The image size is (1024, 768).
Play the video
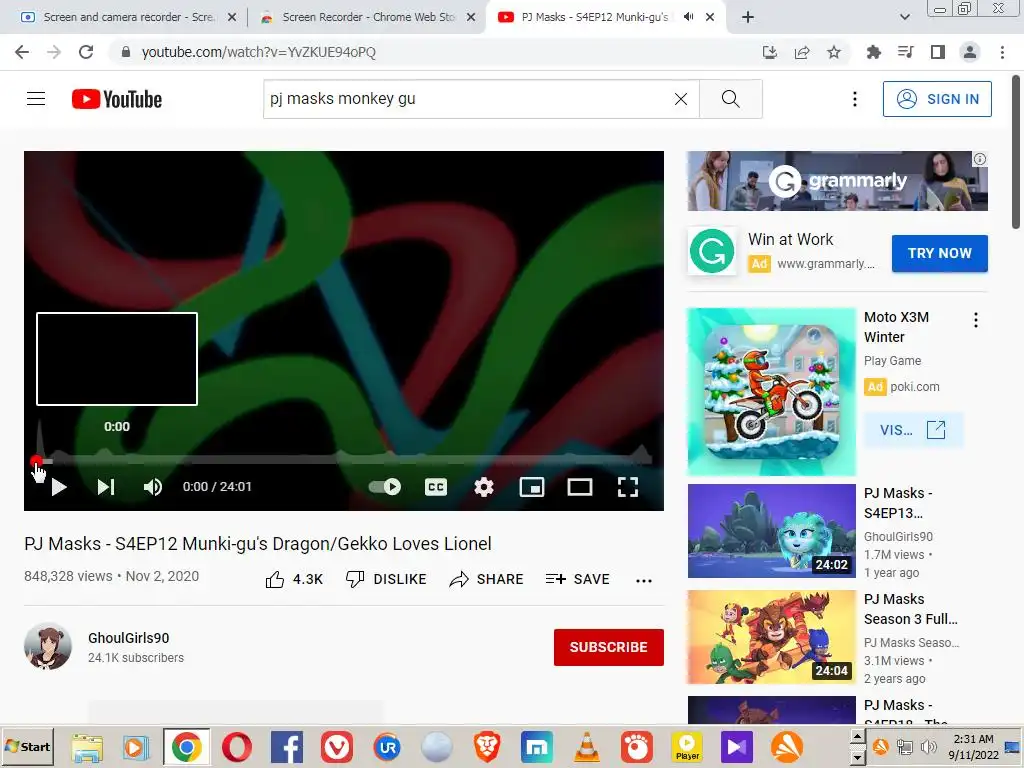pos(59,487)
